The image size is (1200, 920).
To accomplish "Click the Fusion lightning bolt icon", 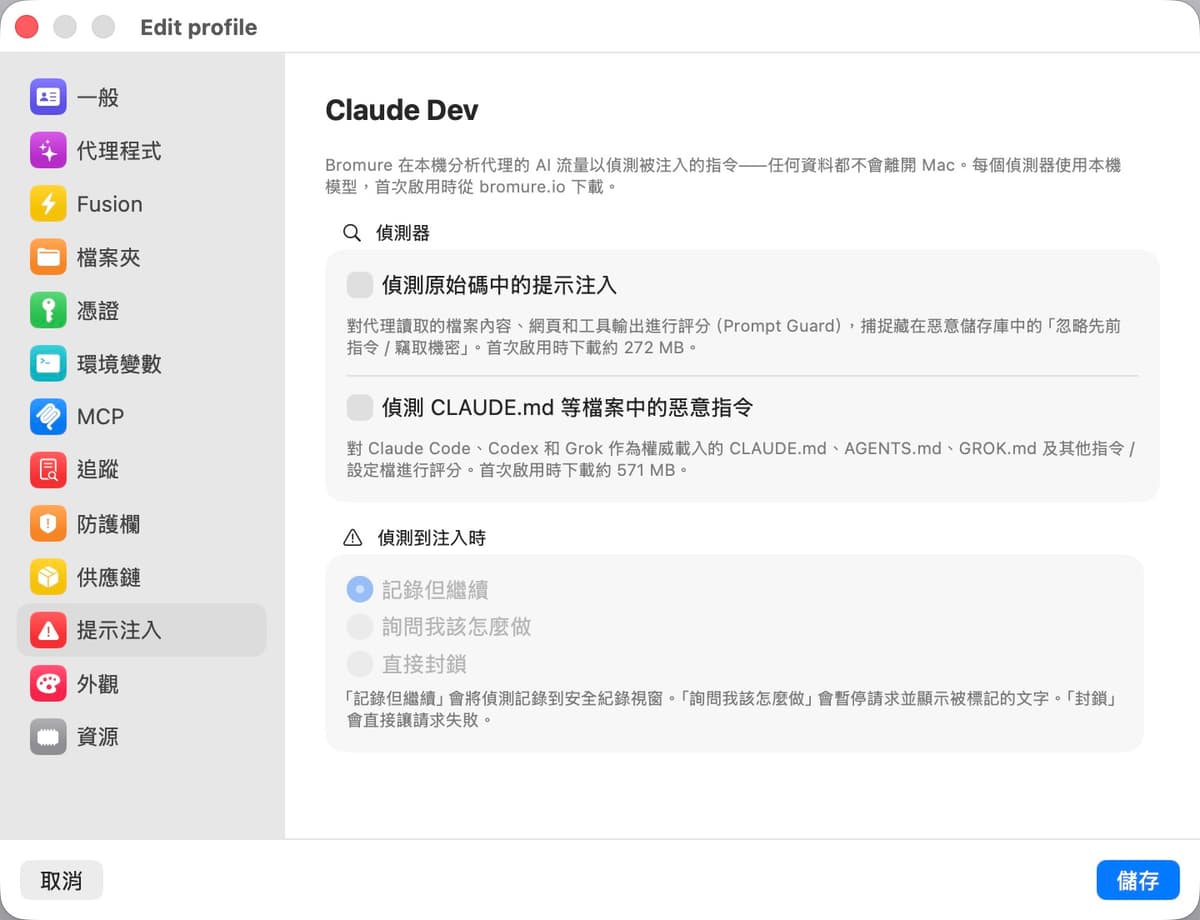I will tap(48, 204).
